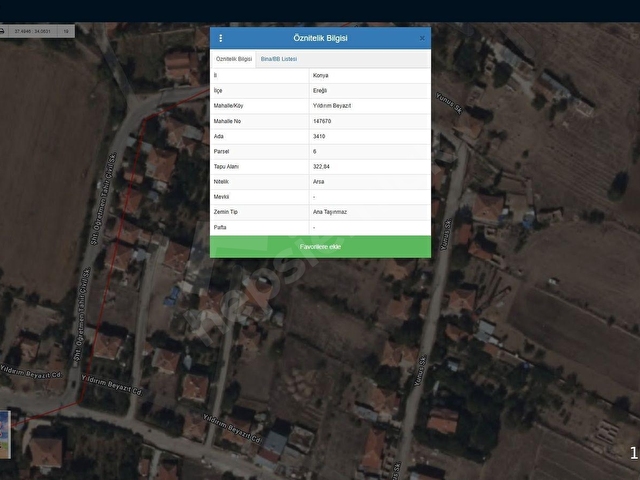The width and height of the screenshot is (640, 480).
Task: Click the Pafta row label
Action: click(x=220, y=227)
